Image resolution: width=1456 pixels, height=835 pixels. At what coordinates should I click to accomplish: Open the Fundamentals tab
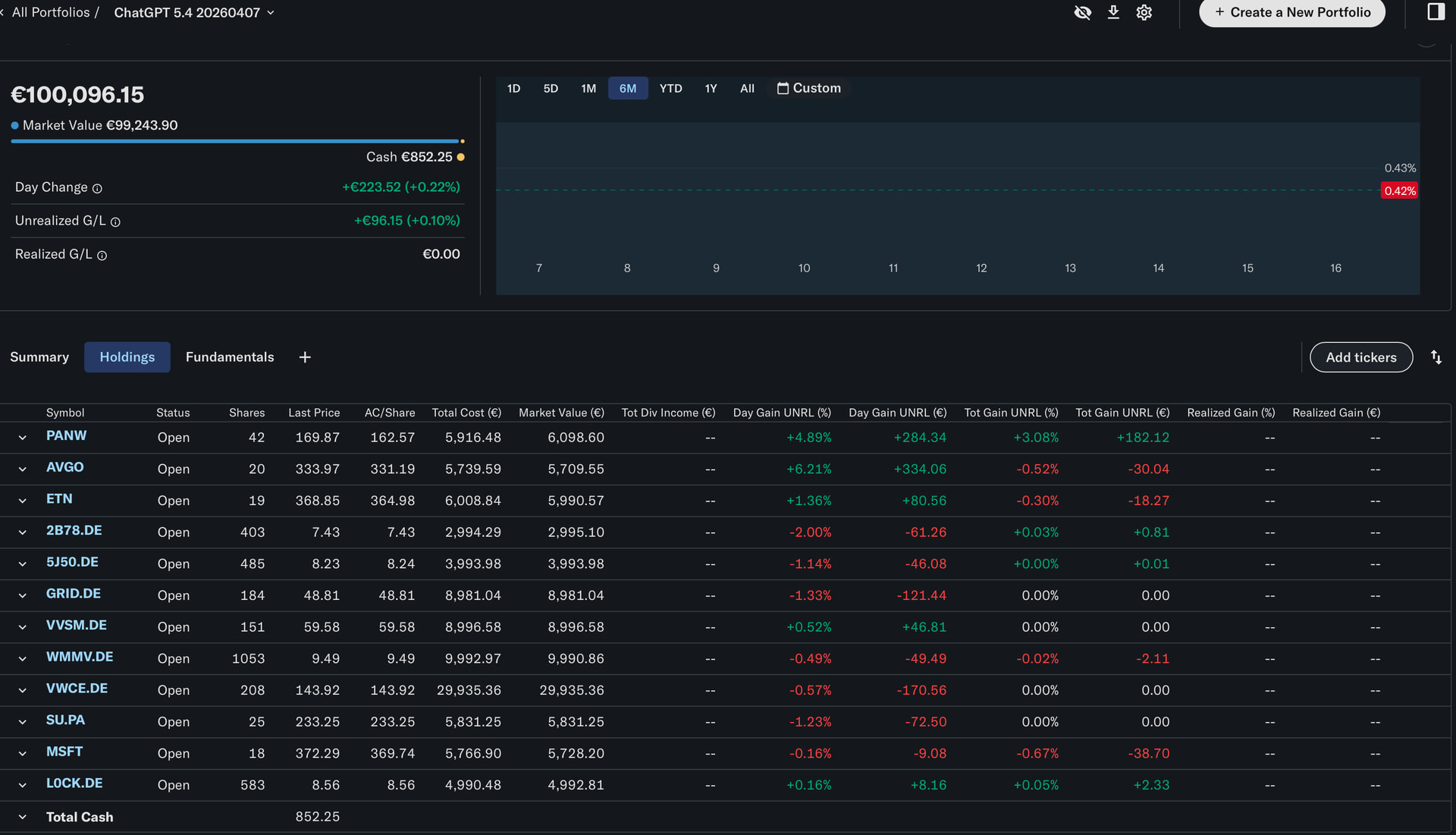pyautogui.click(x=230, y=357)
